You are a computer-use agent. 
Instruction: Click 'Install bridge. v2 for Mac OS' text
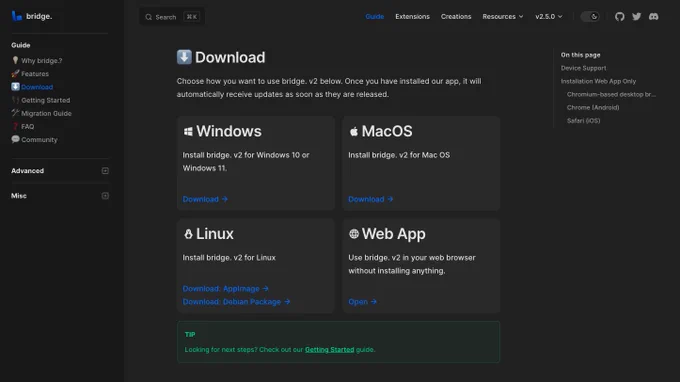point(399,155)
